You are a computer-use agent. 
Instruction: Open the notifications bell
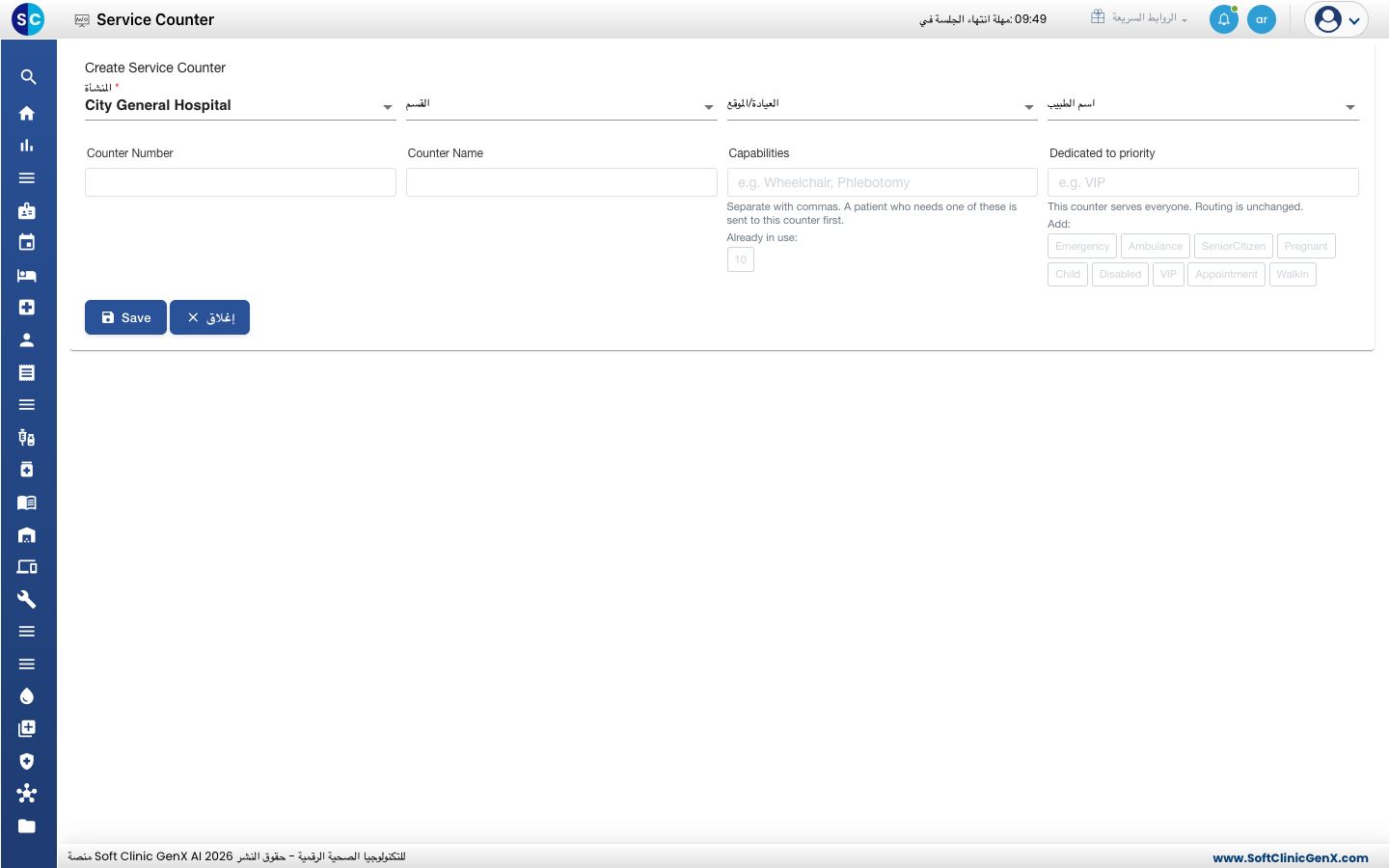pos(1224,19)
